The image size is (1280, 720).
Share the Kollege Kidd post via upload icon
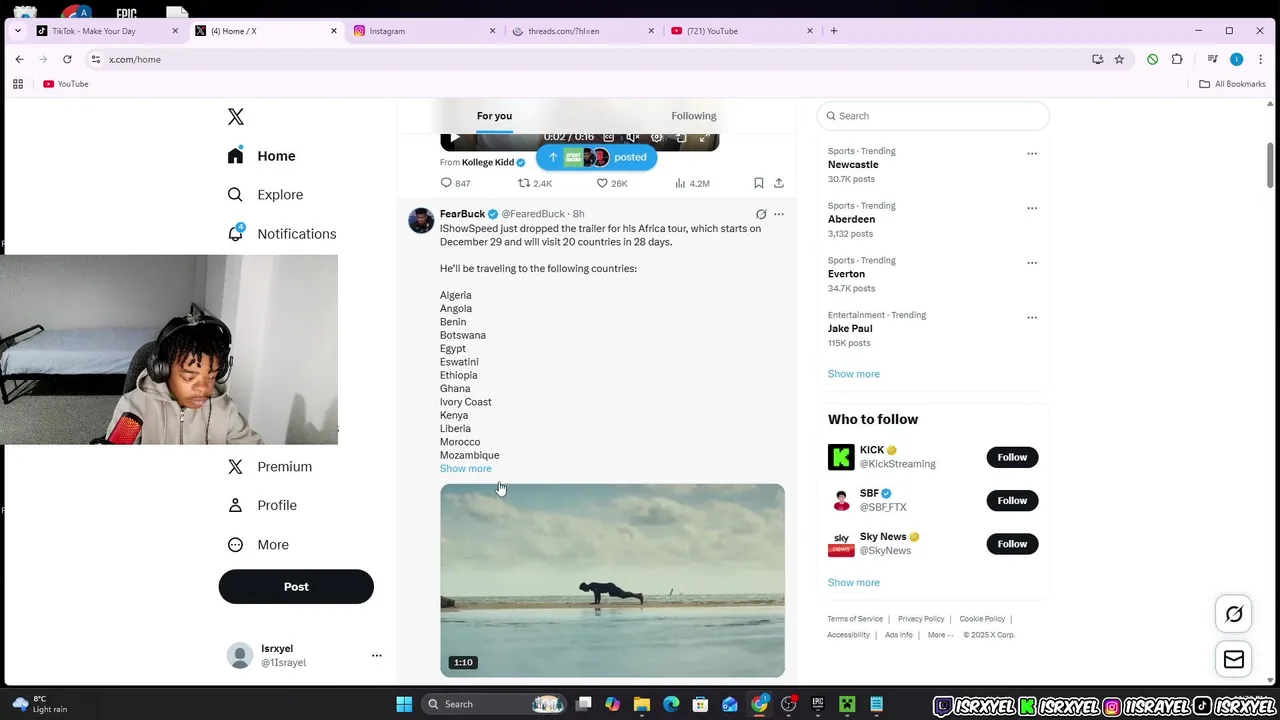coord(779,183)
